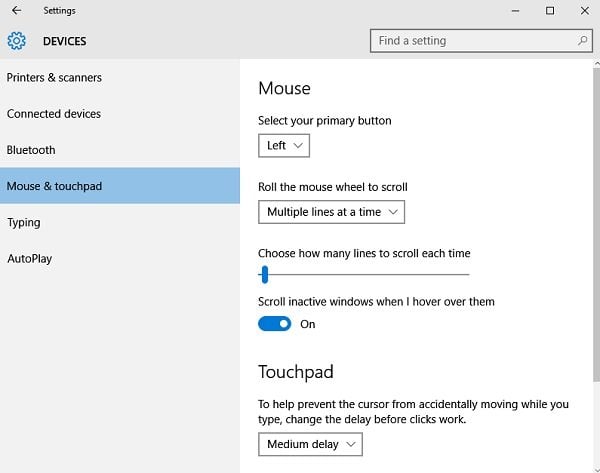Click the Devices gear icon

click(16, 41)
